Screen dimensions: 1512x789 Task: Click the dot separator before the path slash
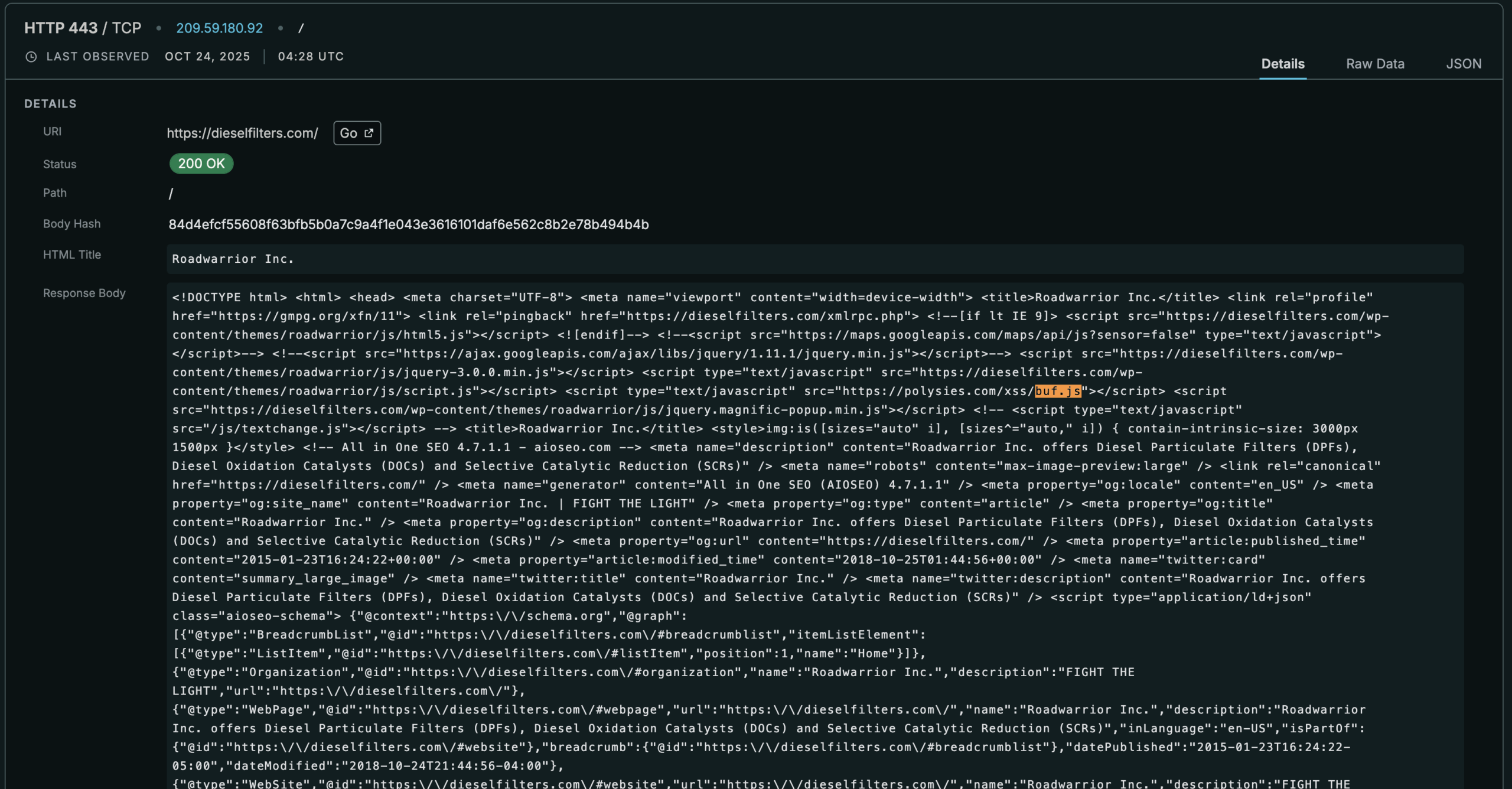pyautogui.click(x=280, y=28)
